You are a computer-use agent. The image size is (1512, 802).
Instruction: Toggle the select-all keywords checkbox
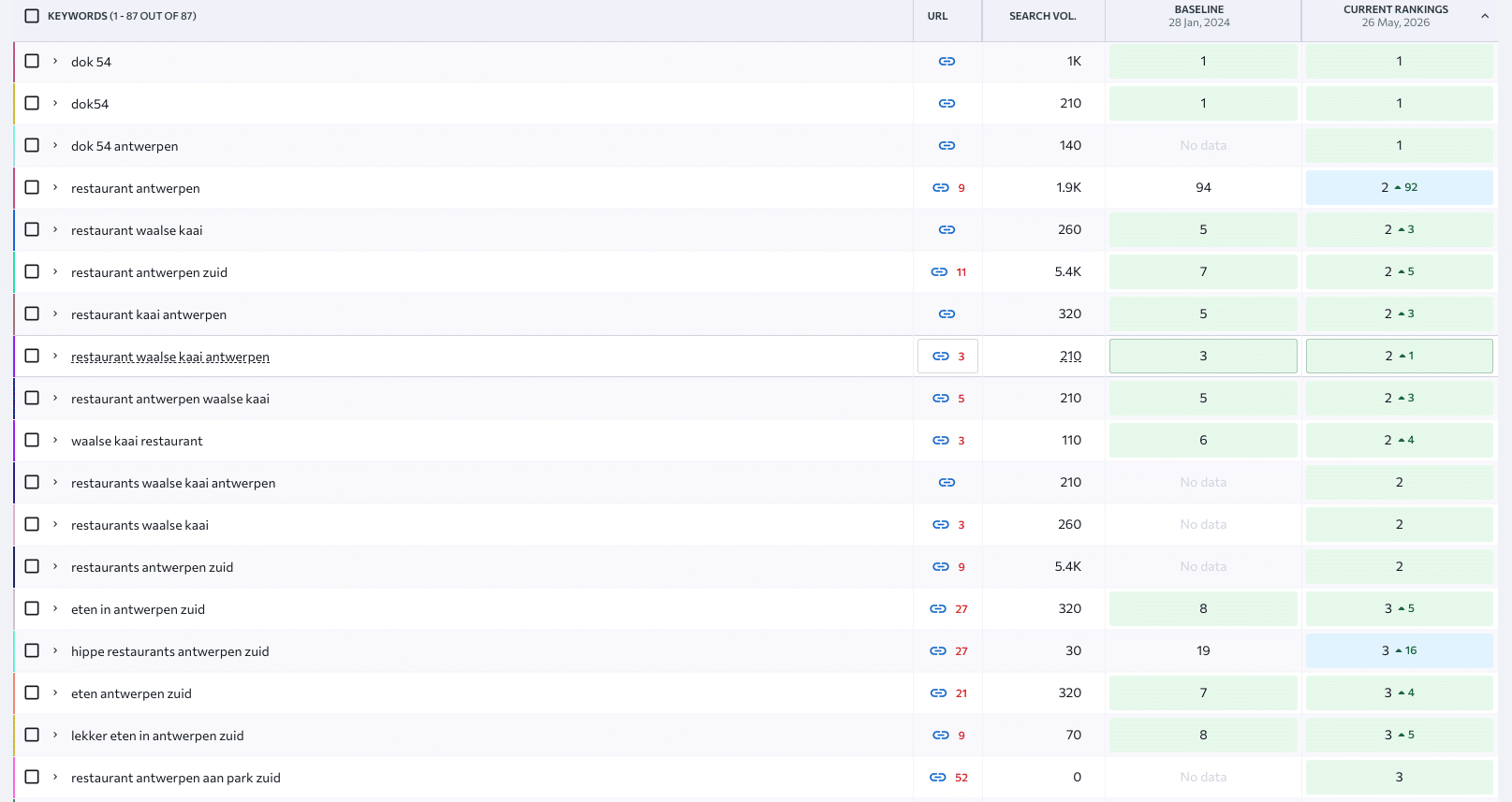[32, 16]
